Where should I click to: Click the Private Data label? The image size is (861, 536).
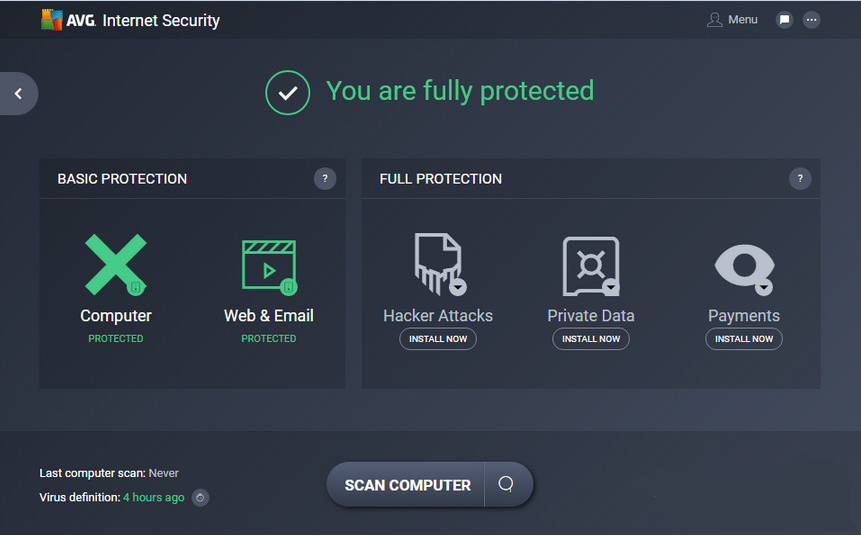pos(591,316)
